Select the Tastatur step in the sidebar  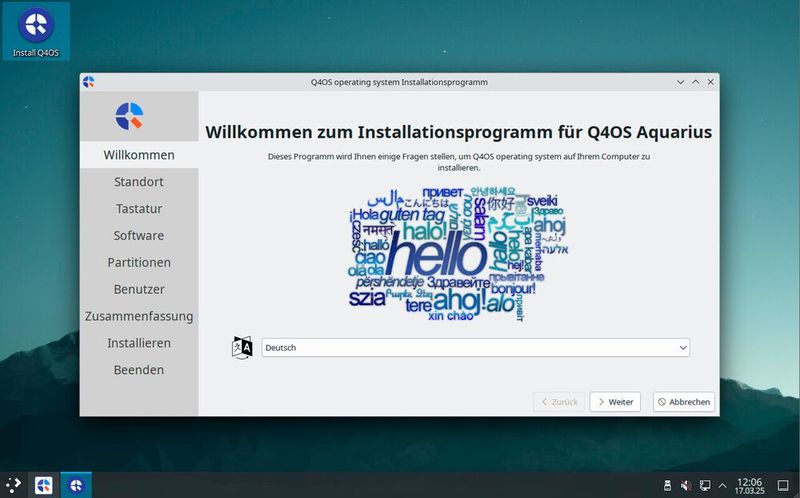point(139,209)
